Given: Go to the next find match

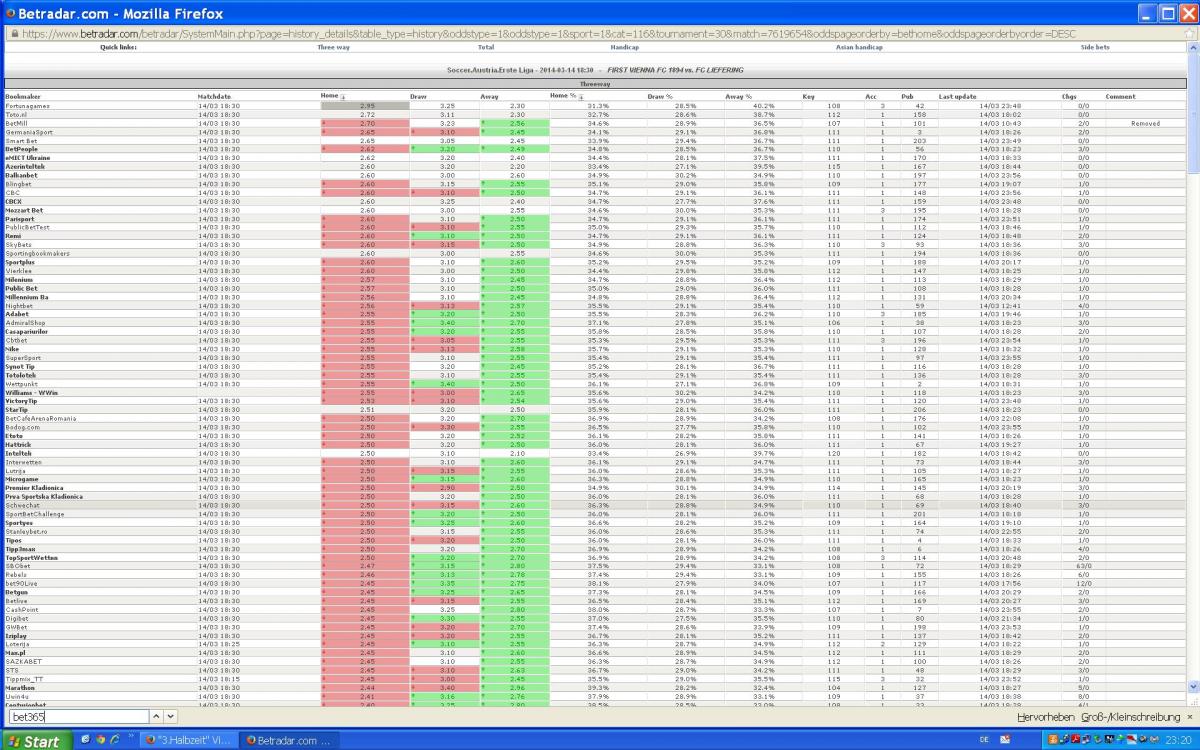Looking at the screenshot, I should 170,717.
